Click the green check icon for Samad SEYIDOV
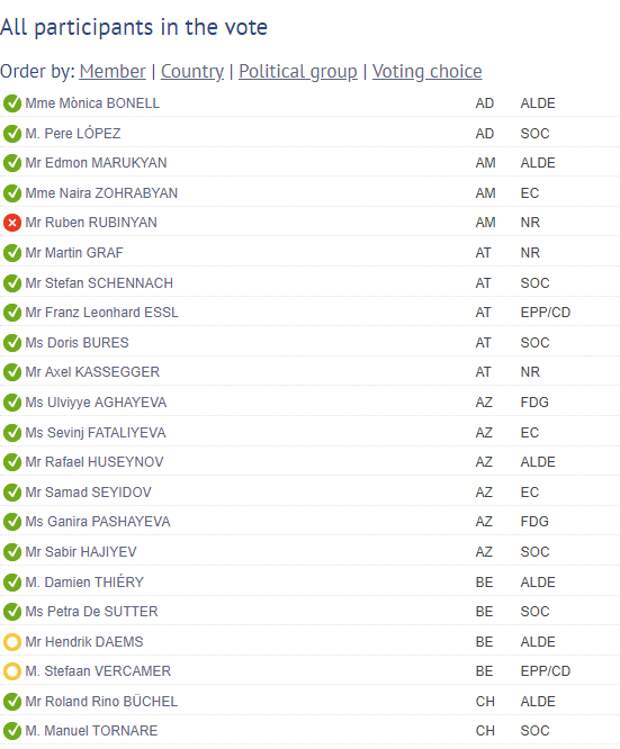This screenshot has width=620, height=749. click(12, 492)
